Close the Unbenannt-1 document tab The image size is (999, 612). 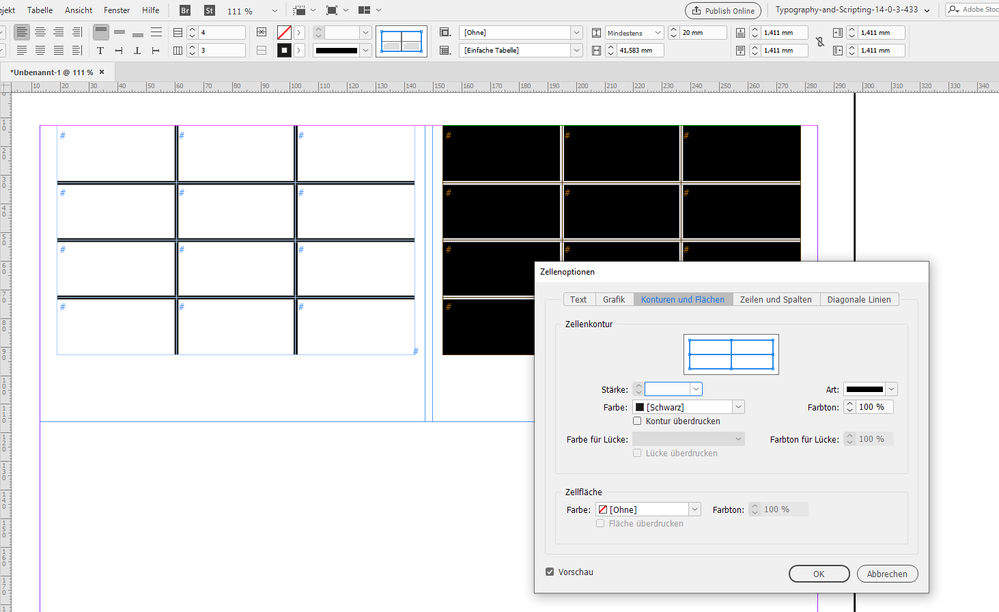coord(101,72)
